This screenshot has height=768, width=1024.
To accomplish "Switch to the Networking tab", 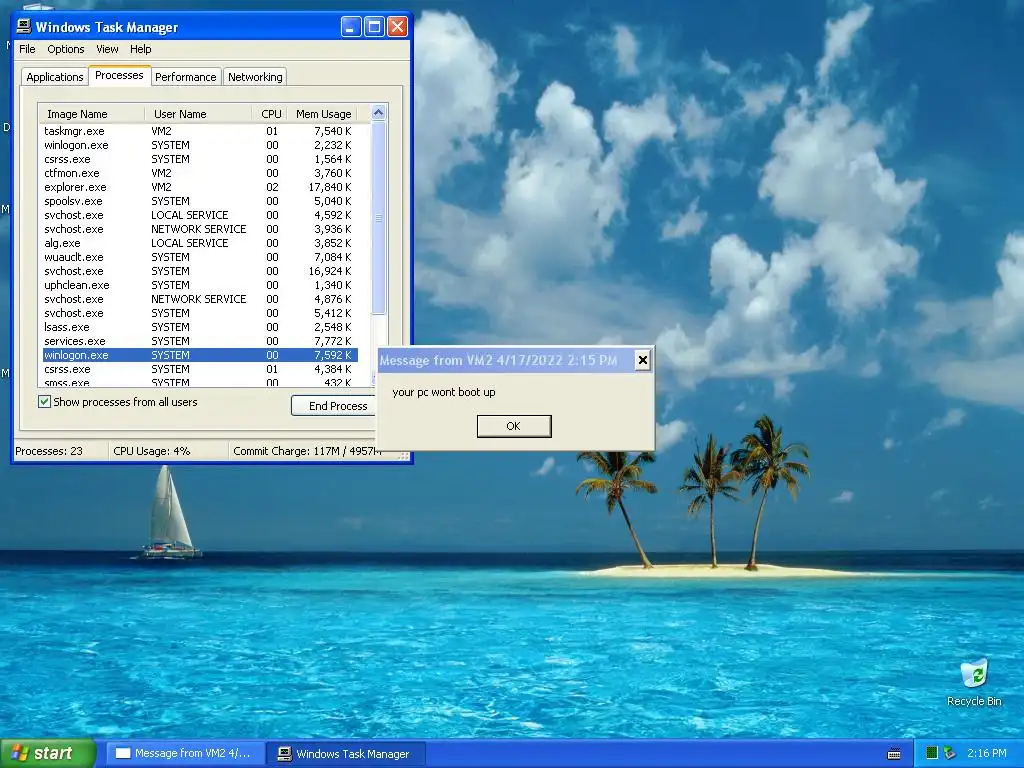I will tap(255, 77).
